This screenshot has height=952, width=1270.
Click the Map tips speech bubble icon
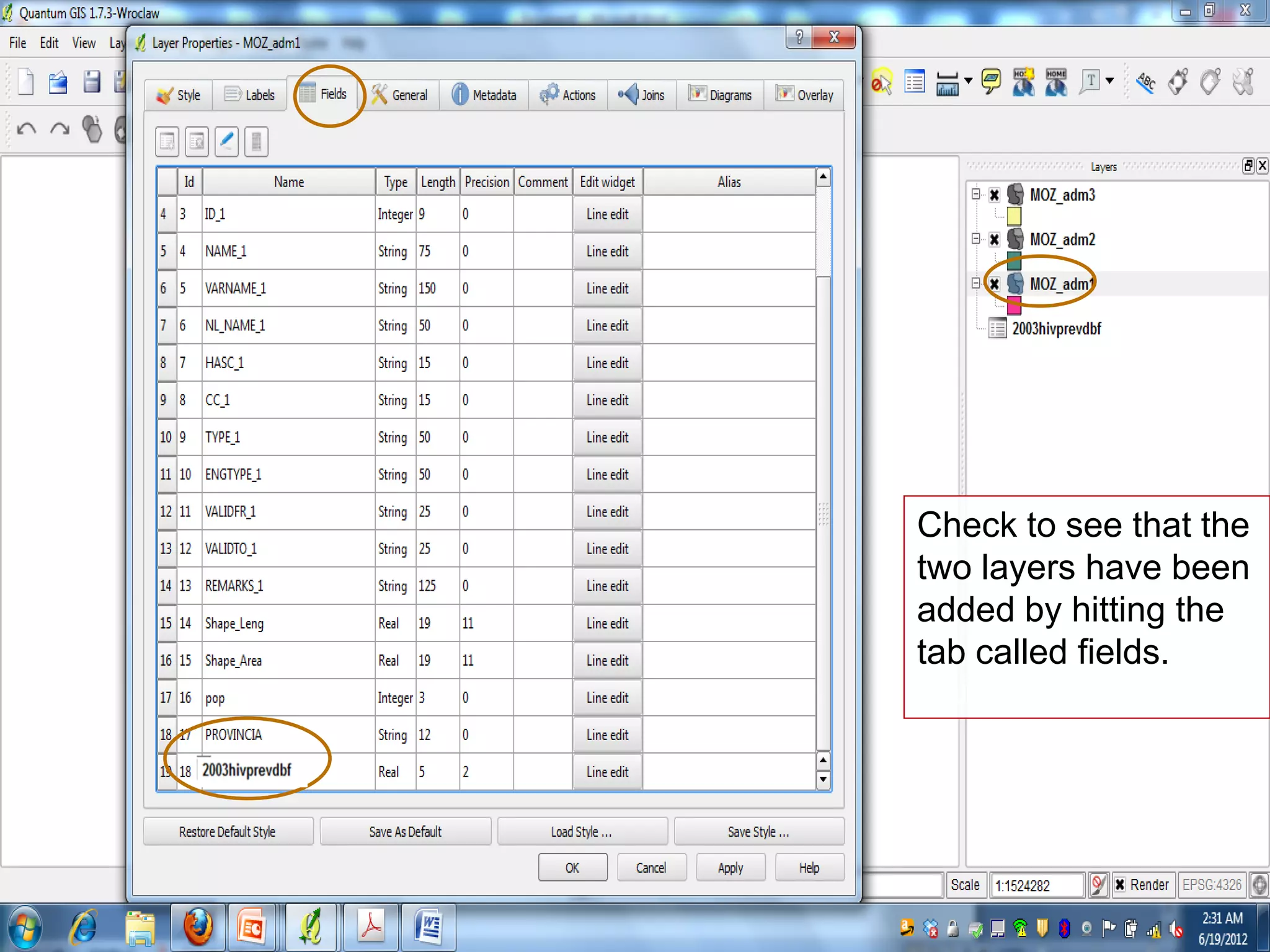point(991,82)
